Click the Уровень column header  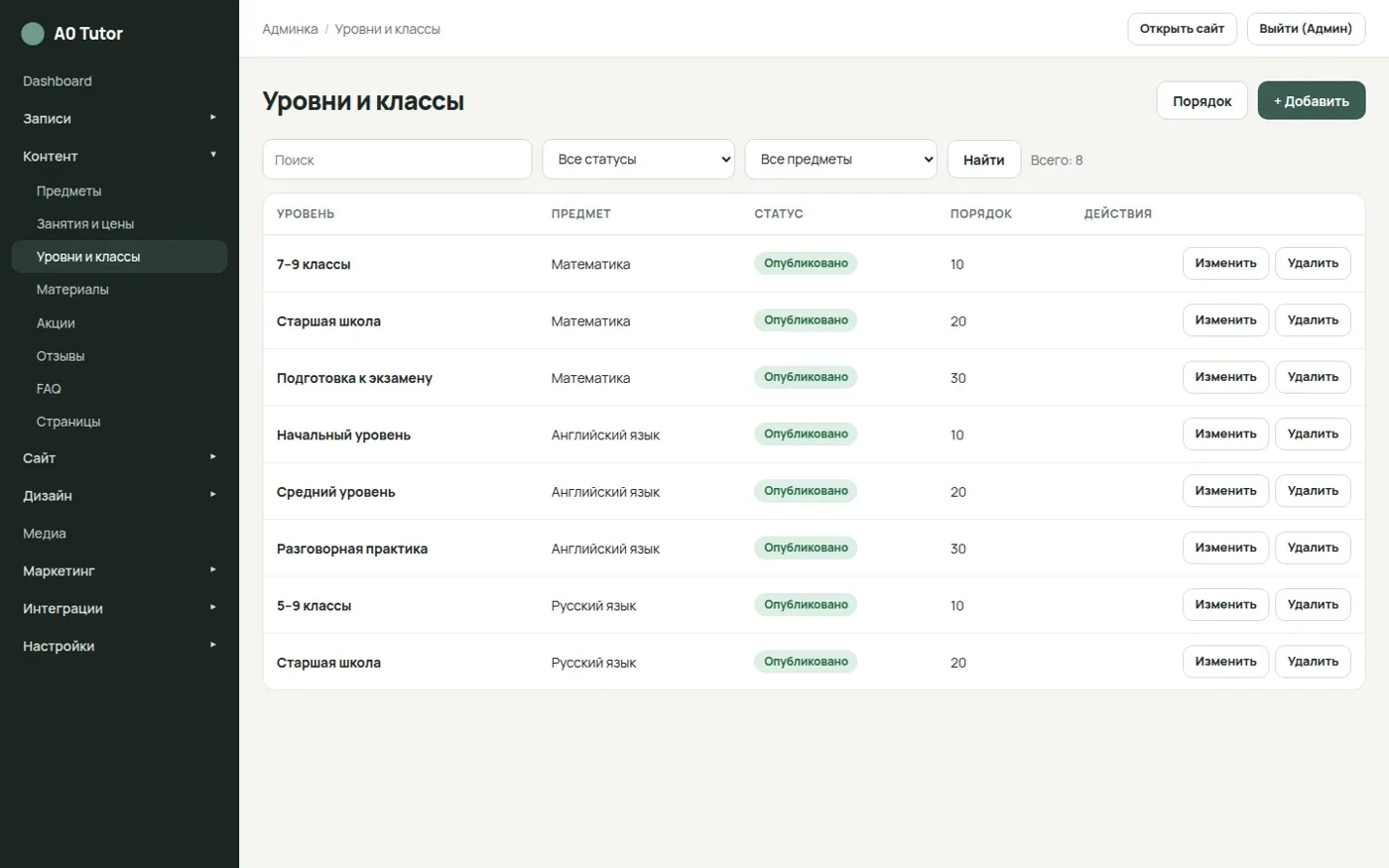coord(306,214)
